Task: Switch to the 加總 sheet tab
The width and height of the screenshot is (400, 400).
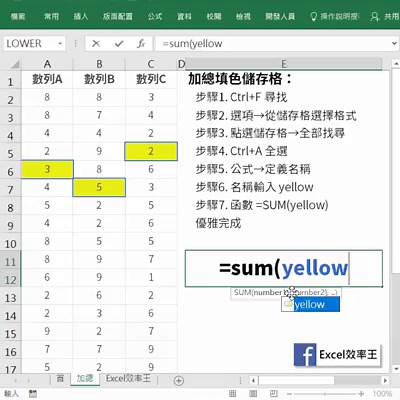Action: [x=85, y=379]
